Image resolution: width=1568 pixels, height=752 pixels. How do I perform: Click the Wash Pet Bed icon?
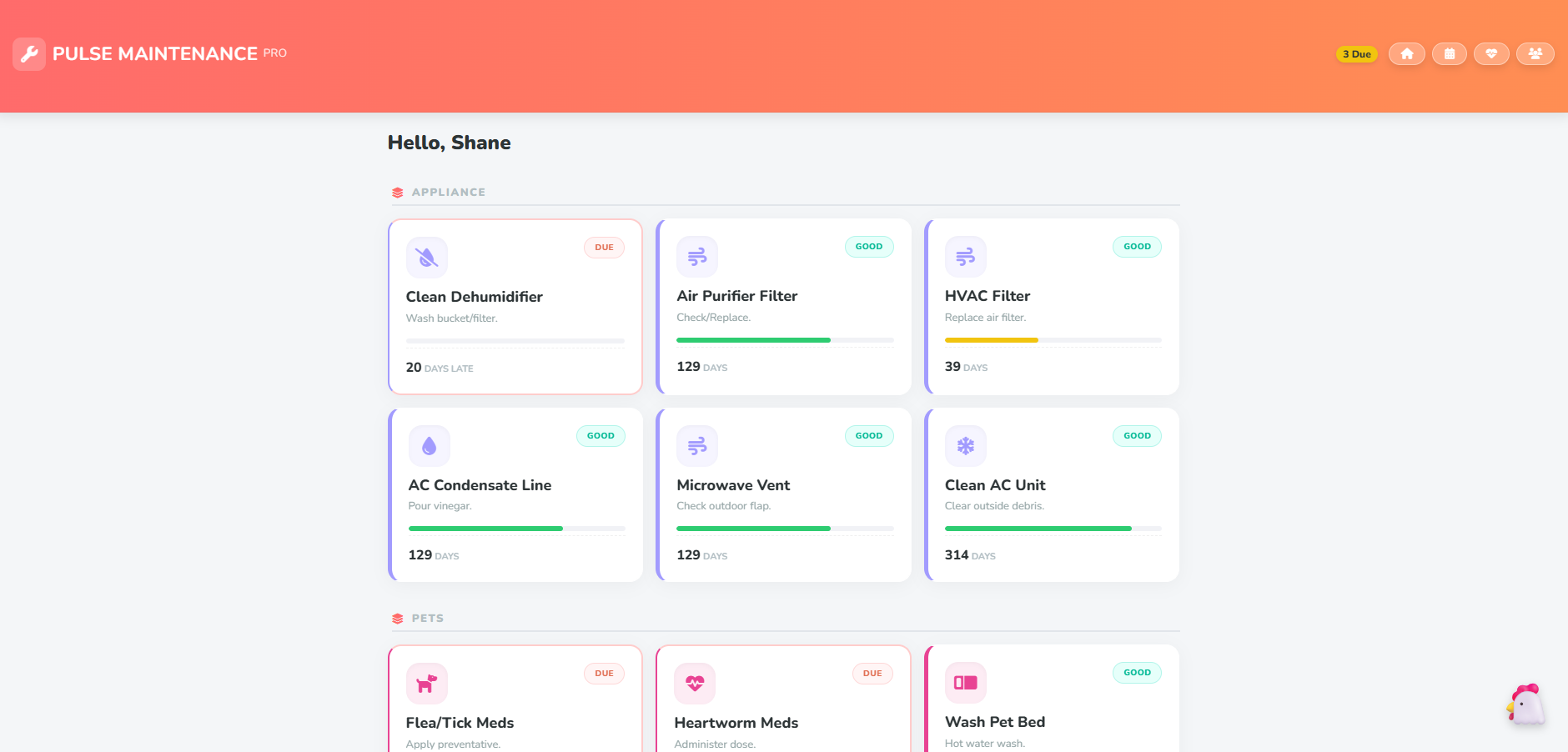965,683
